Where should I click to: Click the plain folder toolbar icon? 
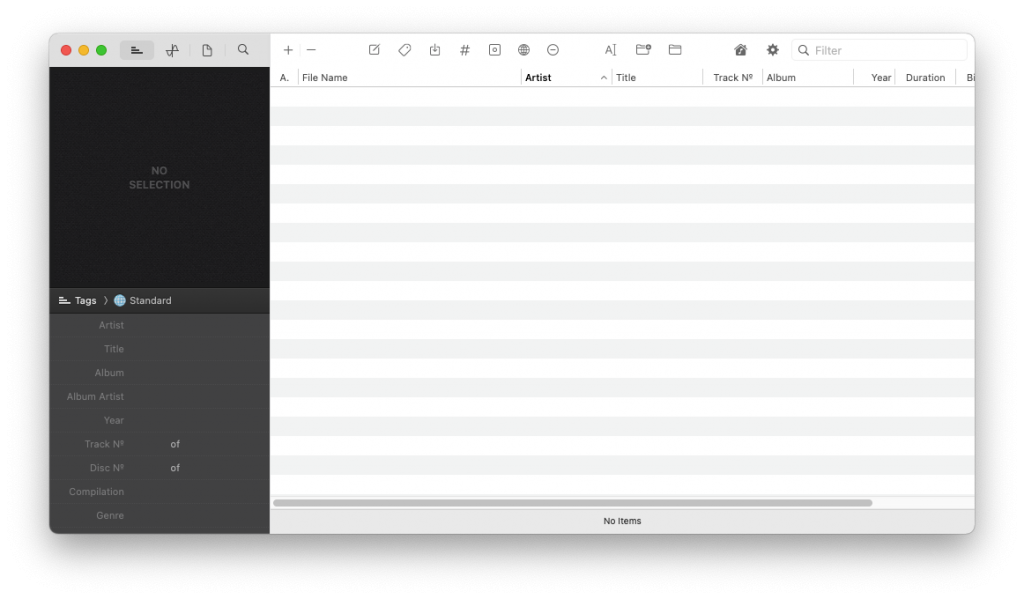click(675, 50)
